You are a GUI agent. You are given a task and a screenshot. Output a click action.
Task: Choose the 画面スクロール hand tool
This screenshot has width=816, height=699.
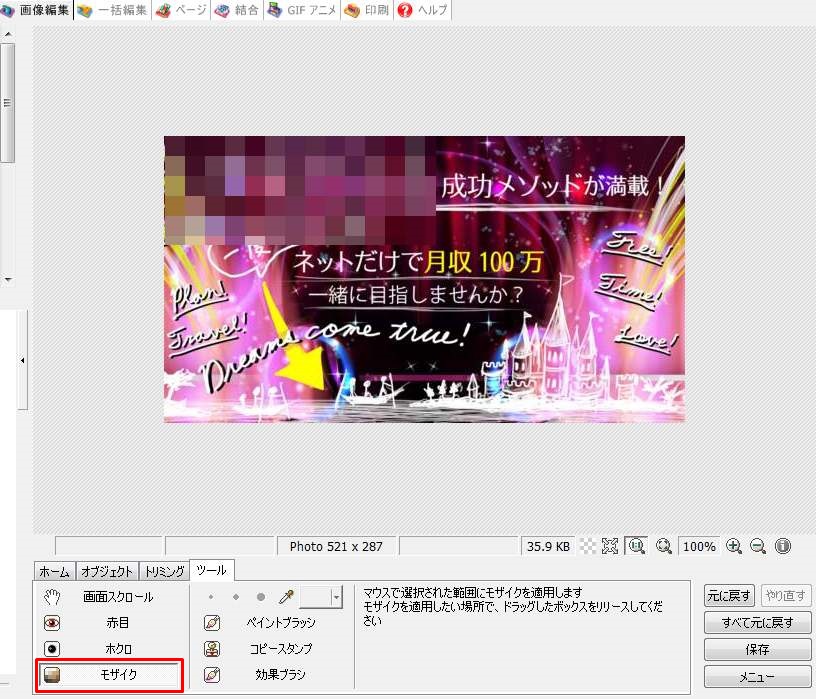tap(110, 597)
